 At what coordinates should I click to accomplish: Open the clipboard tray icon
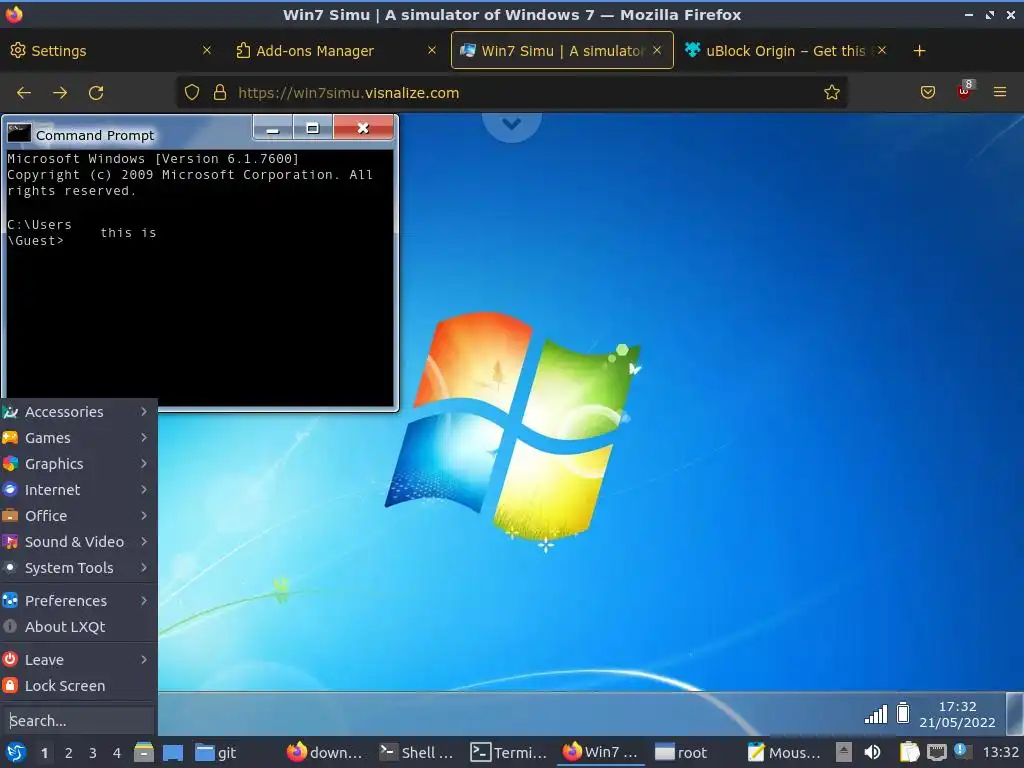(909, 753)
